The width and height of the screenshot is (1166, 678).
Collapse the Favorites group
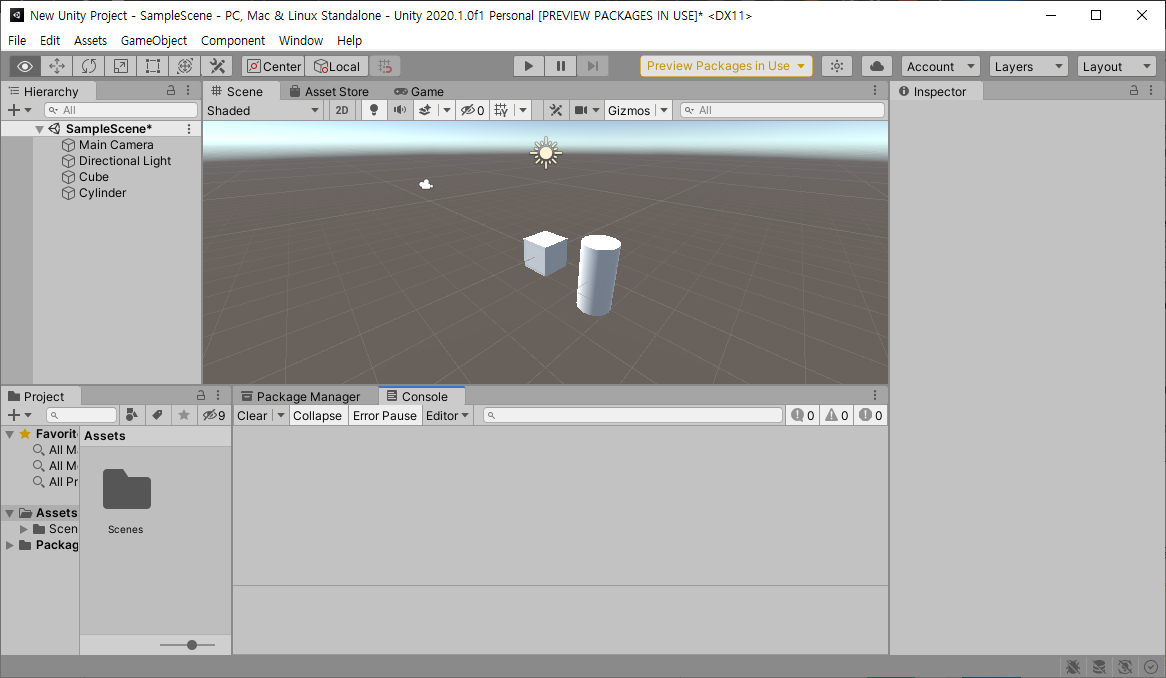click(10, 434)
